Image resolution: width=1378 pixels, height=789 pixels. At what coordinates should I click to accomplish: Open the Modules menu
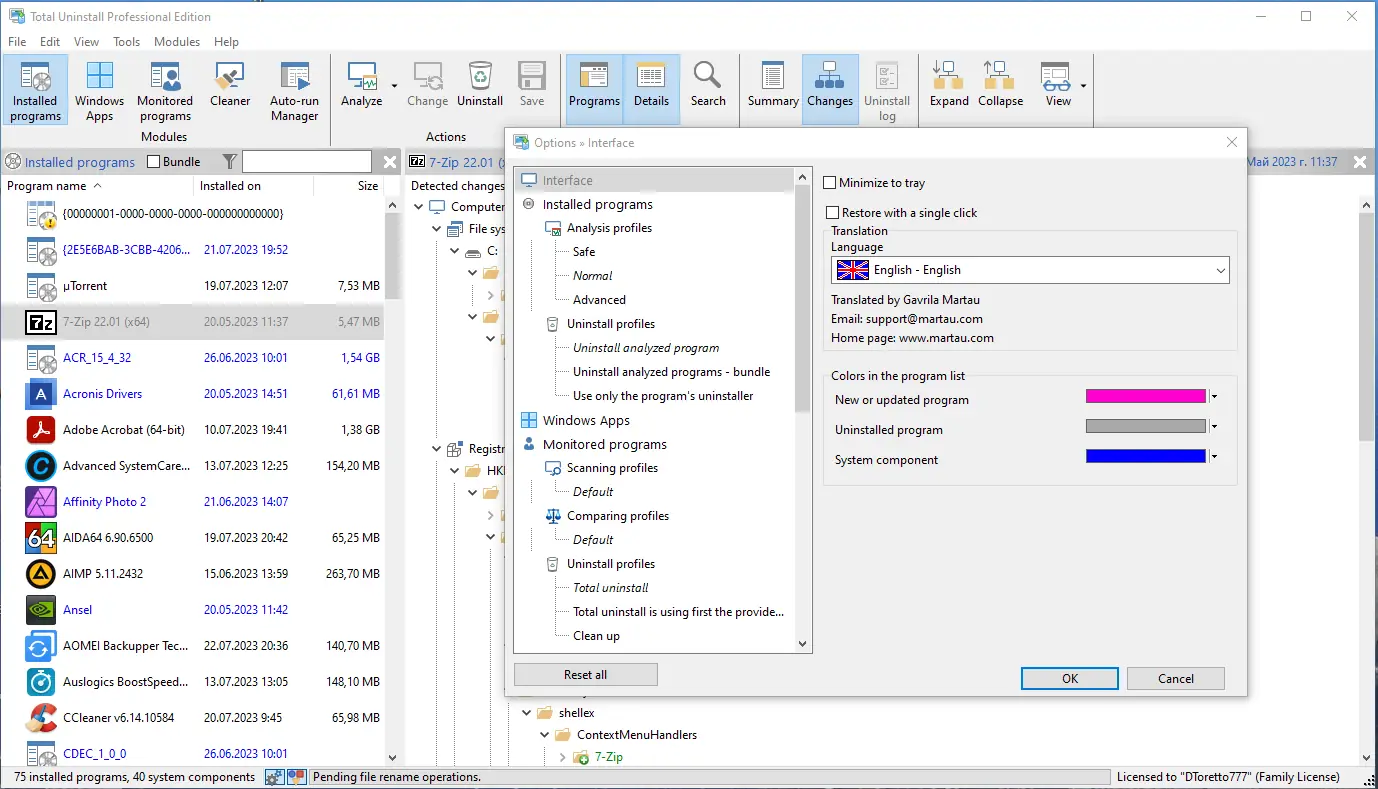click(x=177, y=42)
